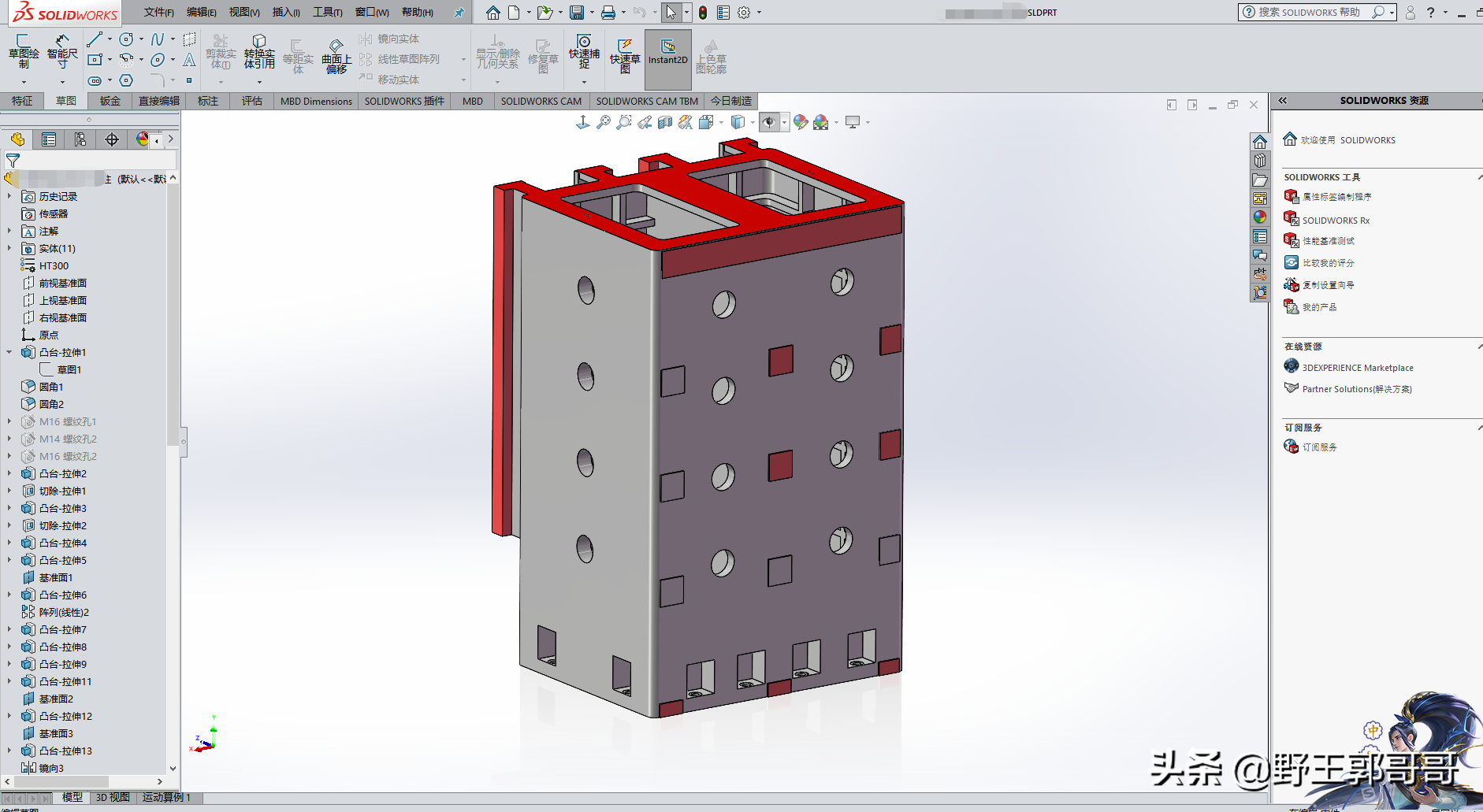The width and height of the screenshot is (1483, 812).
Task: Open the 工具(T) menu
Action: pyautogui.click(x=328, y=13)
